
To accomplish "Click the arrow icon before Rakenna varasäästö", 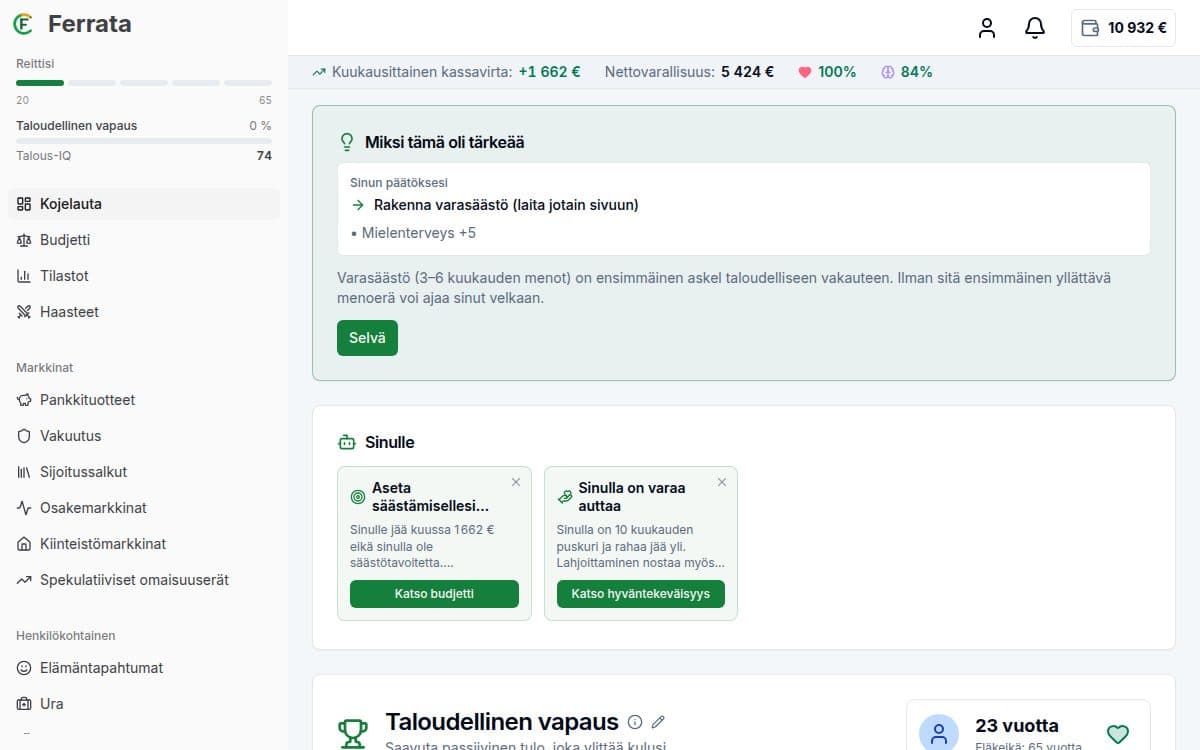I will 358,205.
